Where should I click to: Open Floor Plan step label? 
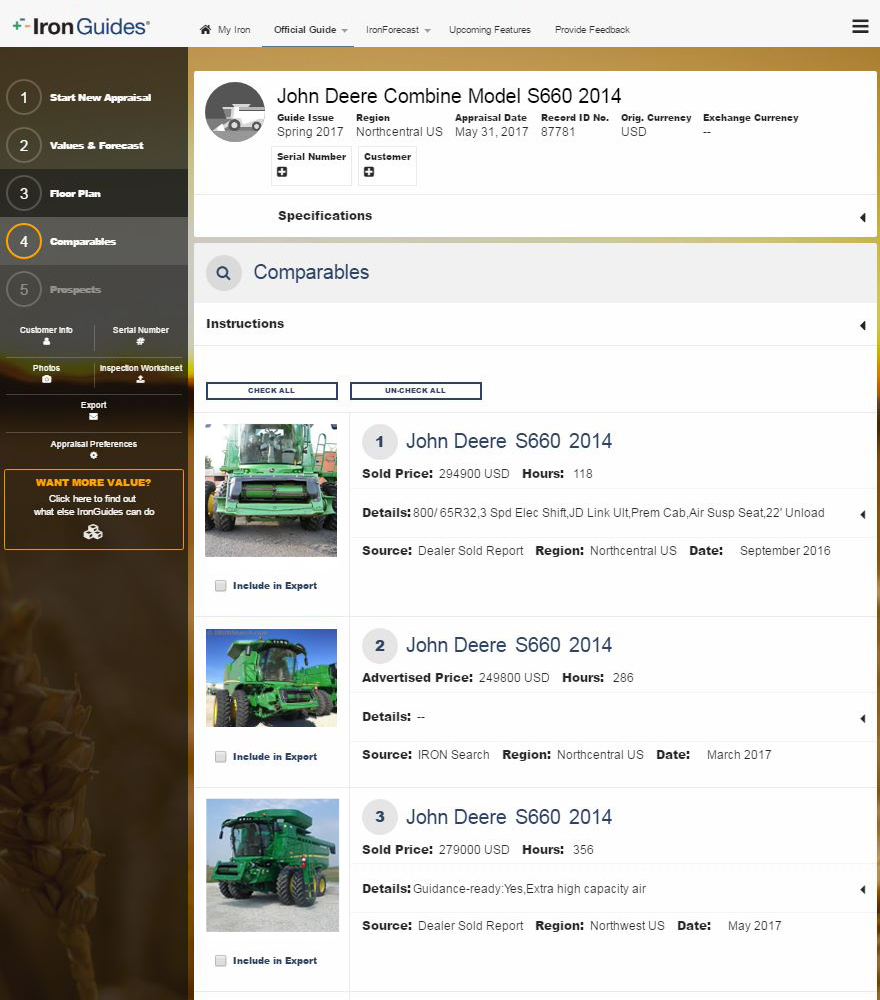click(75, 193)
